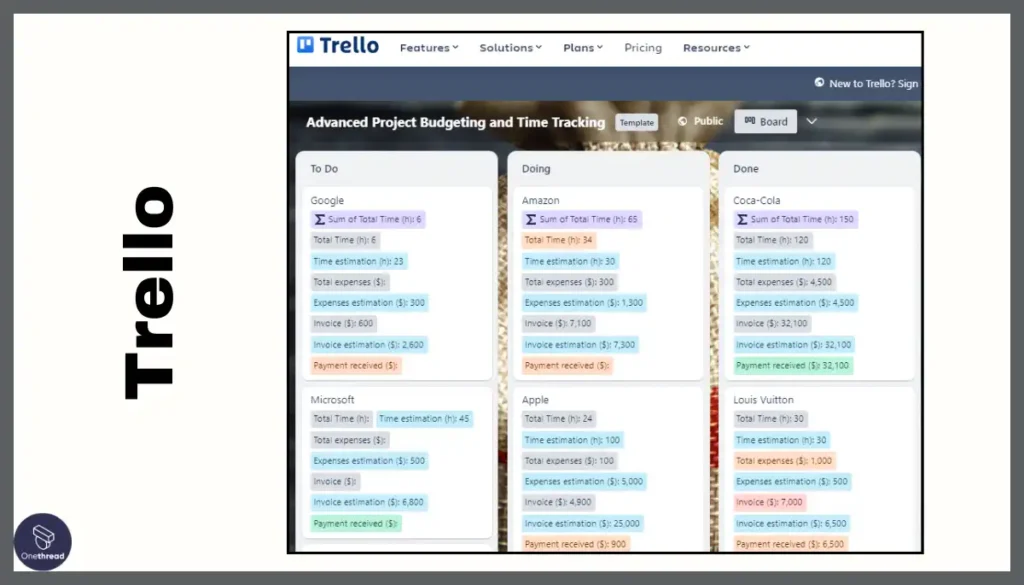
Task: Open the Plans menu
Action: pyautogui.click(x=583, y=48)
